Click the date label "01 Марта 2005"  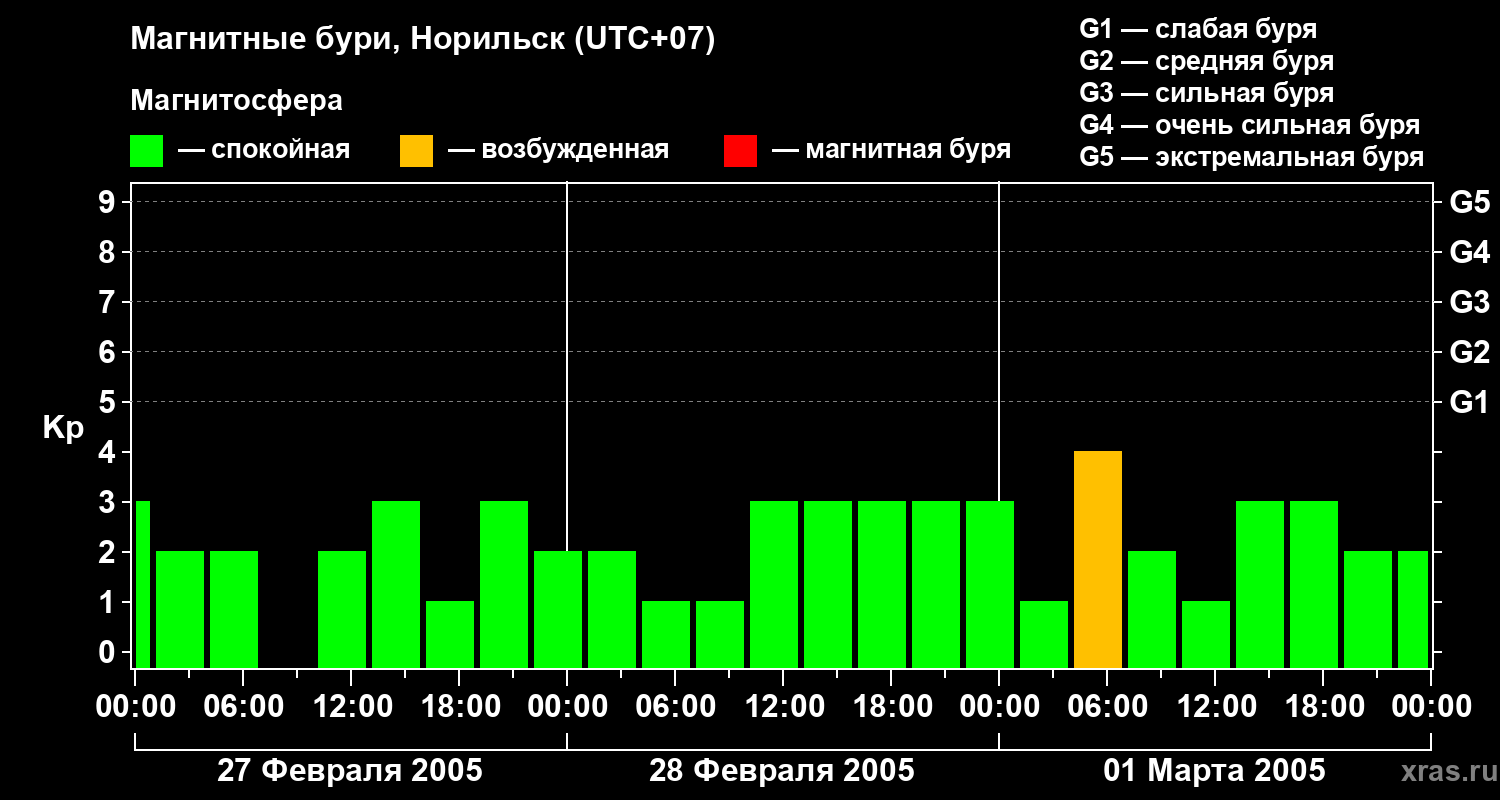pos(1214,771)
